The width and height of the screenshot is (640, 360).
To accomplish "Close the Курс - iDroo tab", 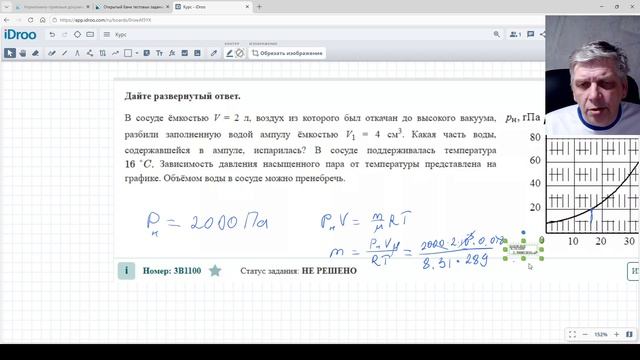I will pos(247,7).
